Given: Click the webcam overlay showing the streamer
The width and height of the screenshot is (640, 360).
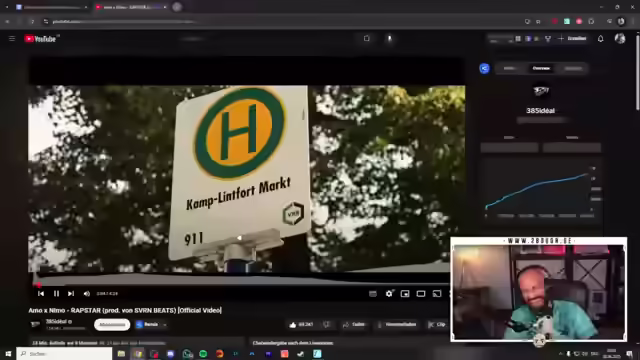Looking at the screenshot, I should click(x=539, y=289).
